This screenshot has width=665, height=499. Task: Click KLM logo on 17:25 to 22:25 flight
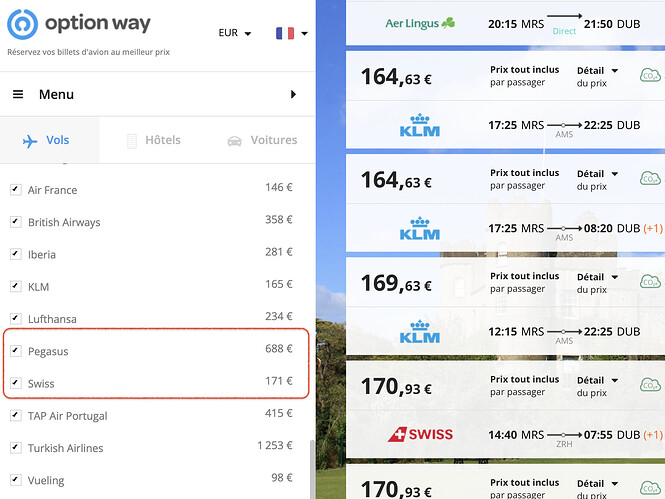pyautogui.click(x=419, y=125)
